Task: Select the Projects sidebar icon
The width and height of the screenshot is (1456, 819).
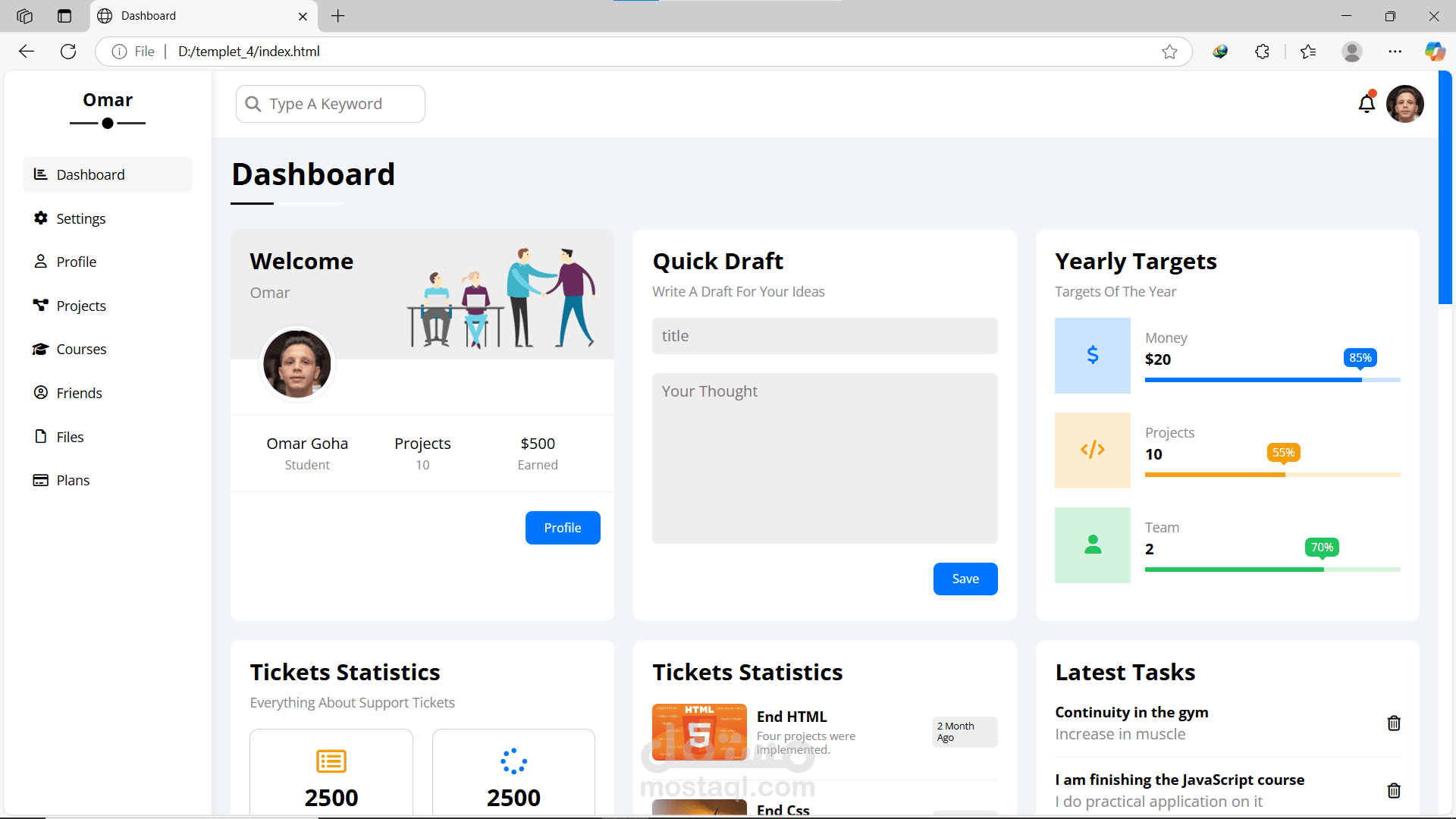Action: 41,306
